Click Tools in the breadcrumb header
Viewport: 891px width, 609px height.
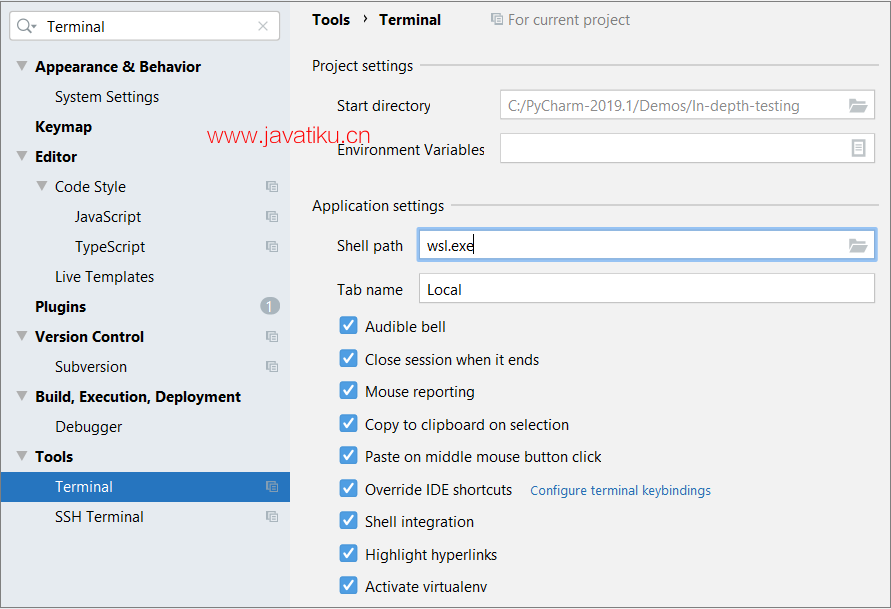(x=331, y=19)
